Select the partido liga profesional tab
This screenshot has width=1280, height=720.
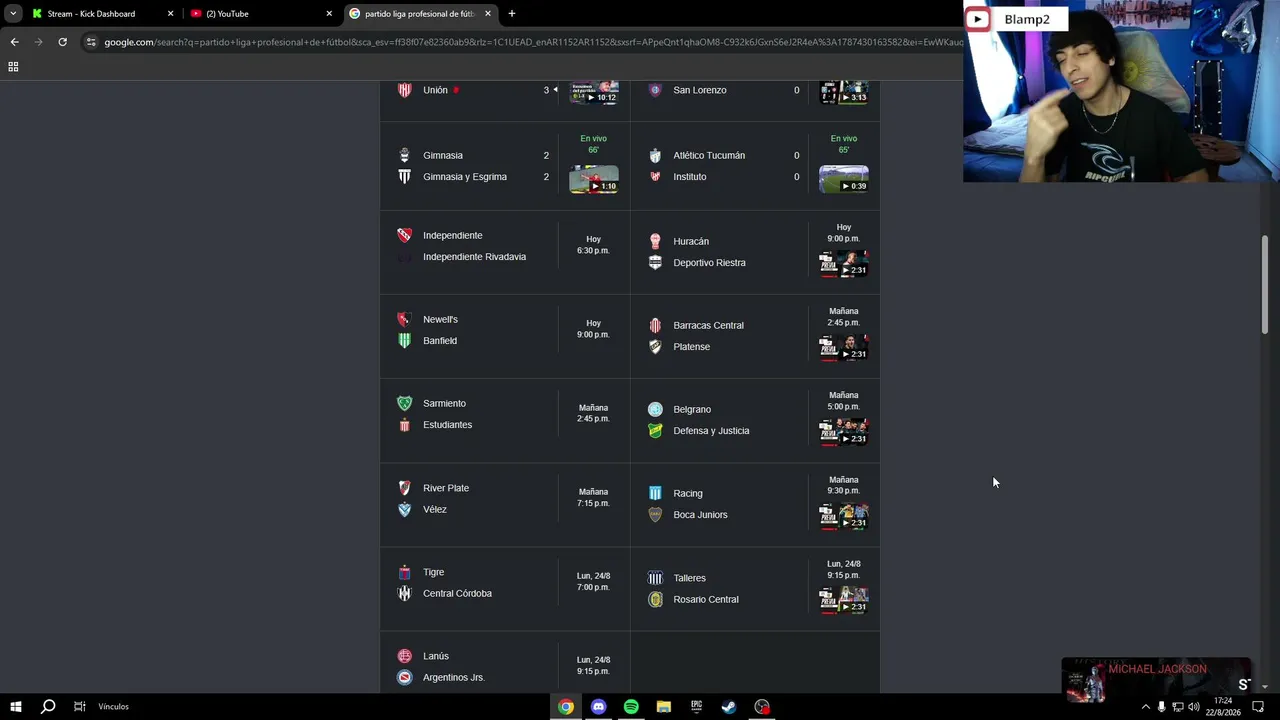(420, 14)
